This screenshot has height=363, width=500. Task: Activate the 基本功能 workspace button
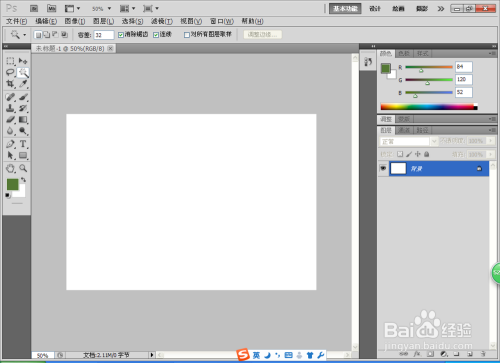(345, 9)
